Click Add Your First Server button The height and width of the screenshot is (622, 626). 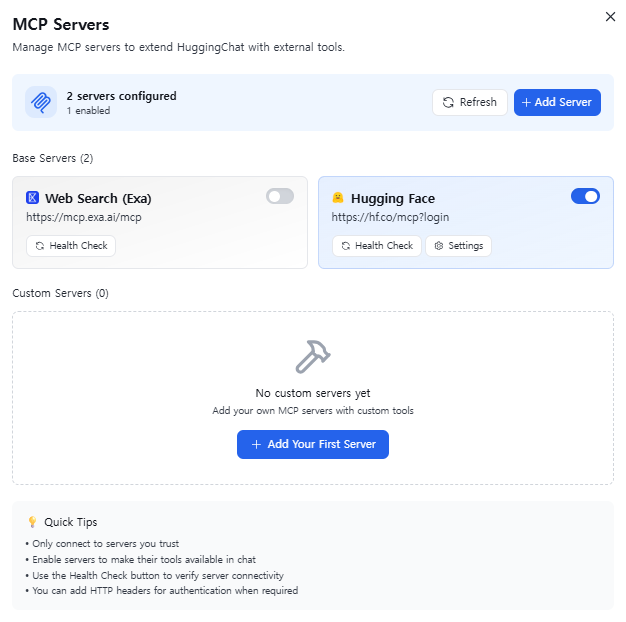pyautogui.click(x=313, y=444)
